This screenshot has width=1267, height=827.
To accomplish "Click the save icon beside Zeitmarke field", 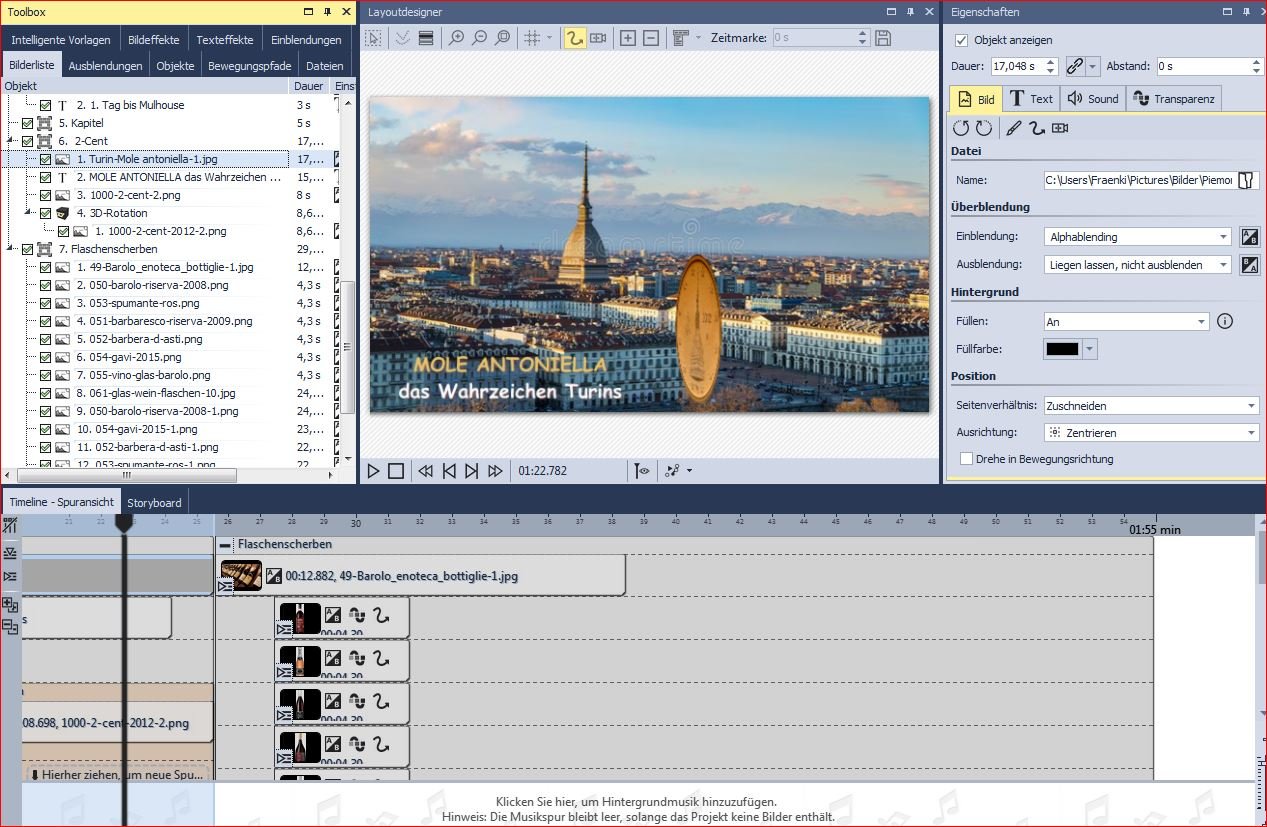I will [x=883, y=38].
